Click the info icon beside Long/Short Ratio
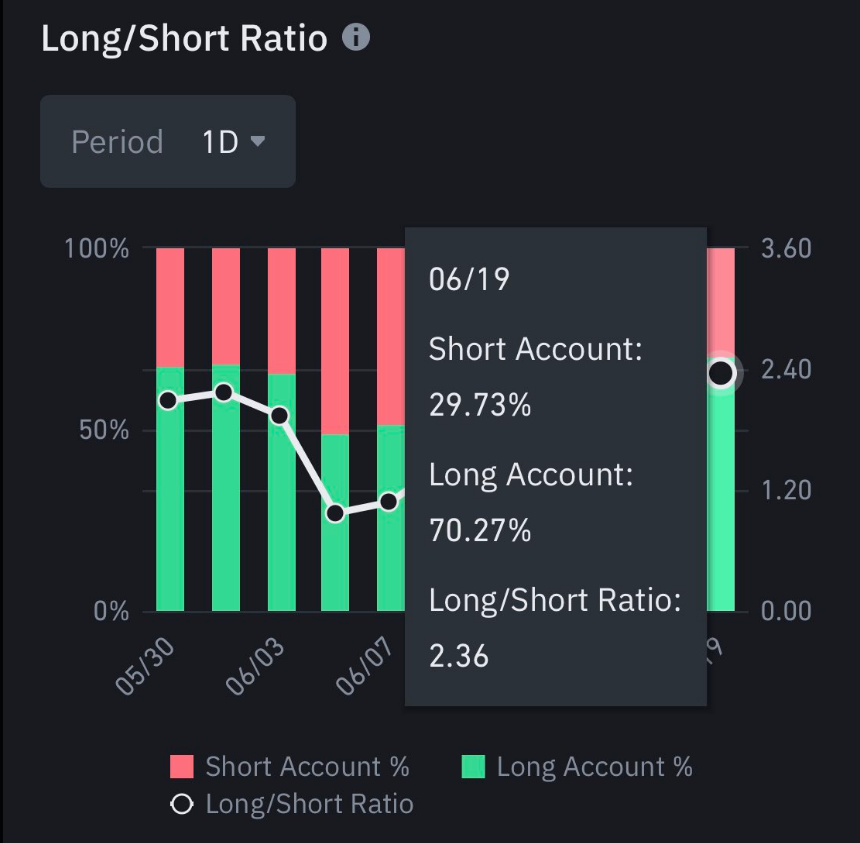 (356, 38)
